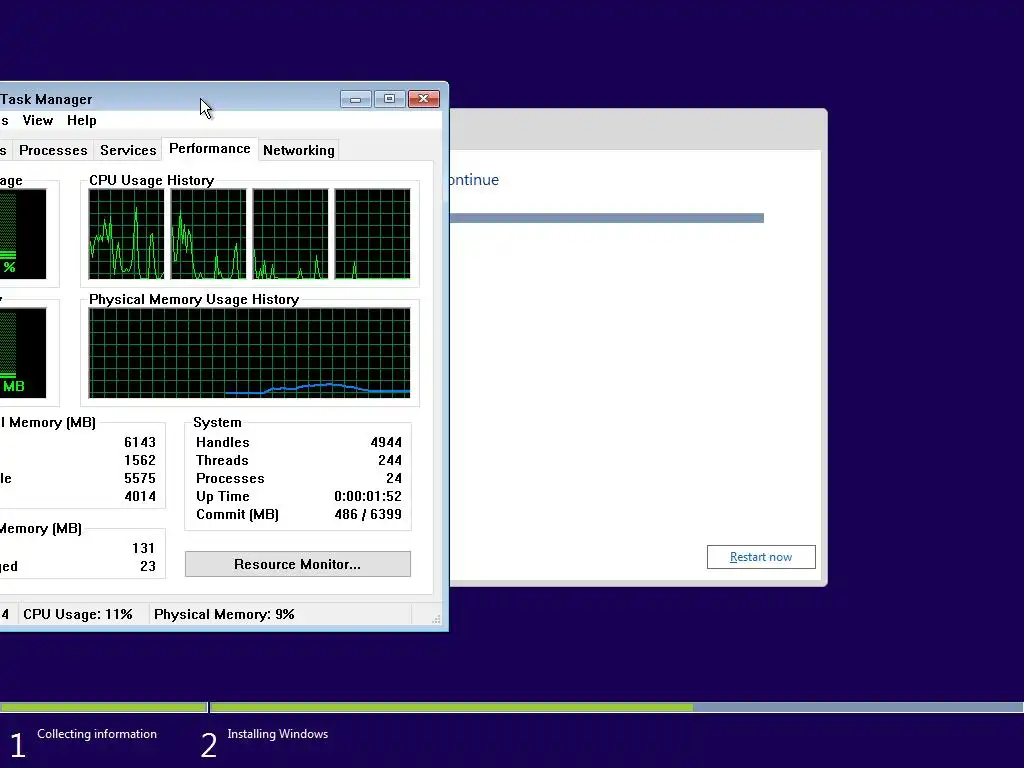Click the Handles value 4944
1024x768 pixels.
(x=386, y=442)
